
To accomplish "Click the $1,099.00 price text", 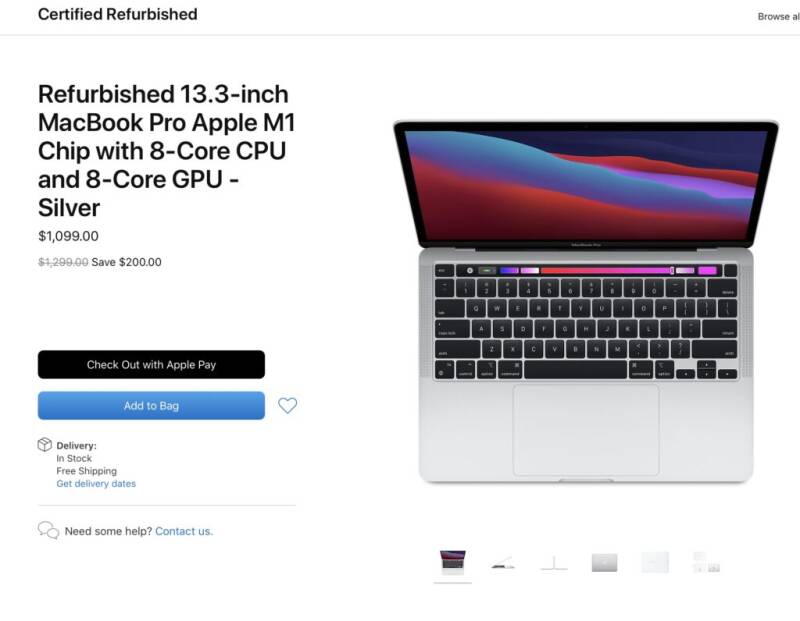I will pyautogui.click(x=68, y=236).
